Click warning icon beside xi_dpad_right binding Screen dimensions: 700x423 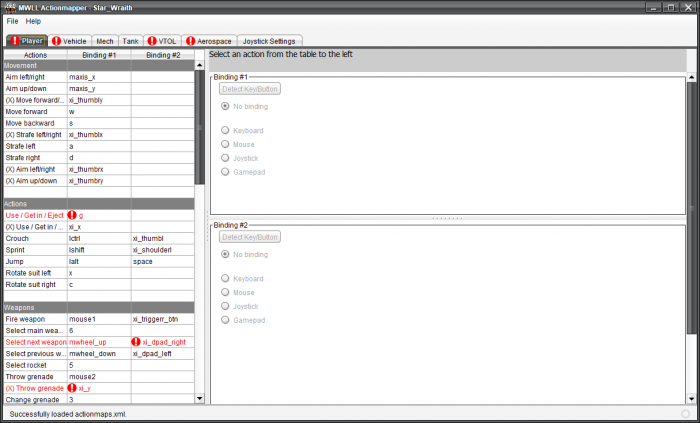pos(136,342)
